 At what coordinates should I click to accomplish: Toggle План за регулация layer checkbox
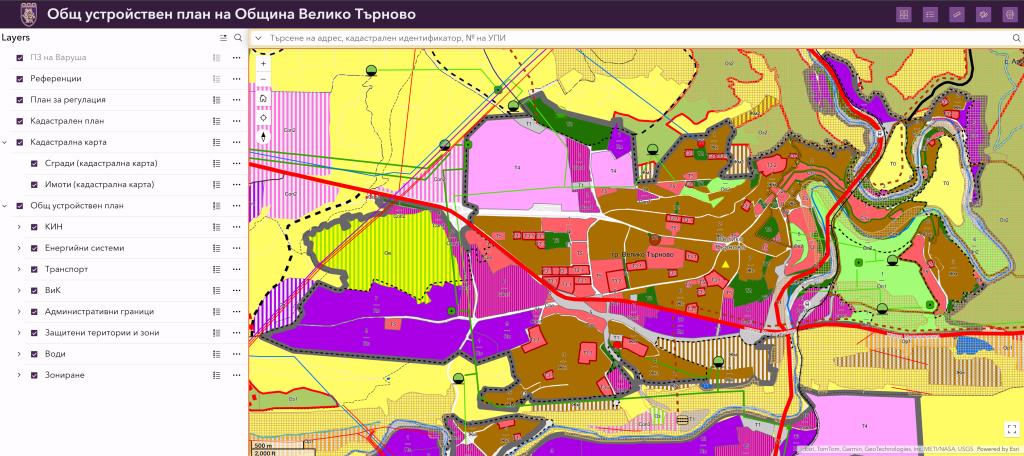(x=20, y=100)
